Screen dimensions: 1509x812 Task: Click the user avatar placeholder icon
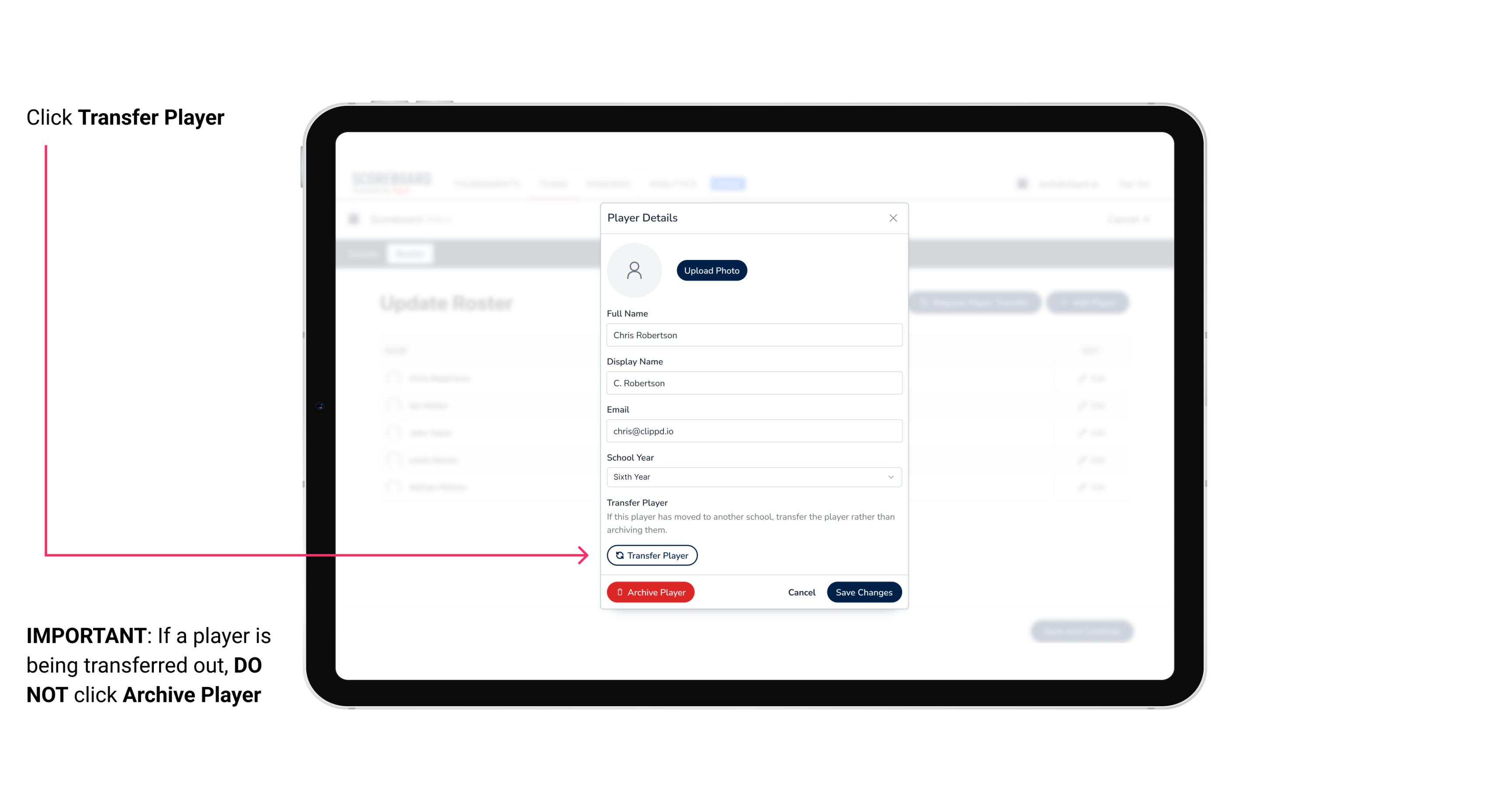pyautogui.click(x=634, y=269)
